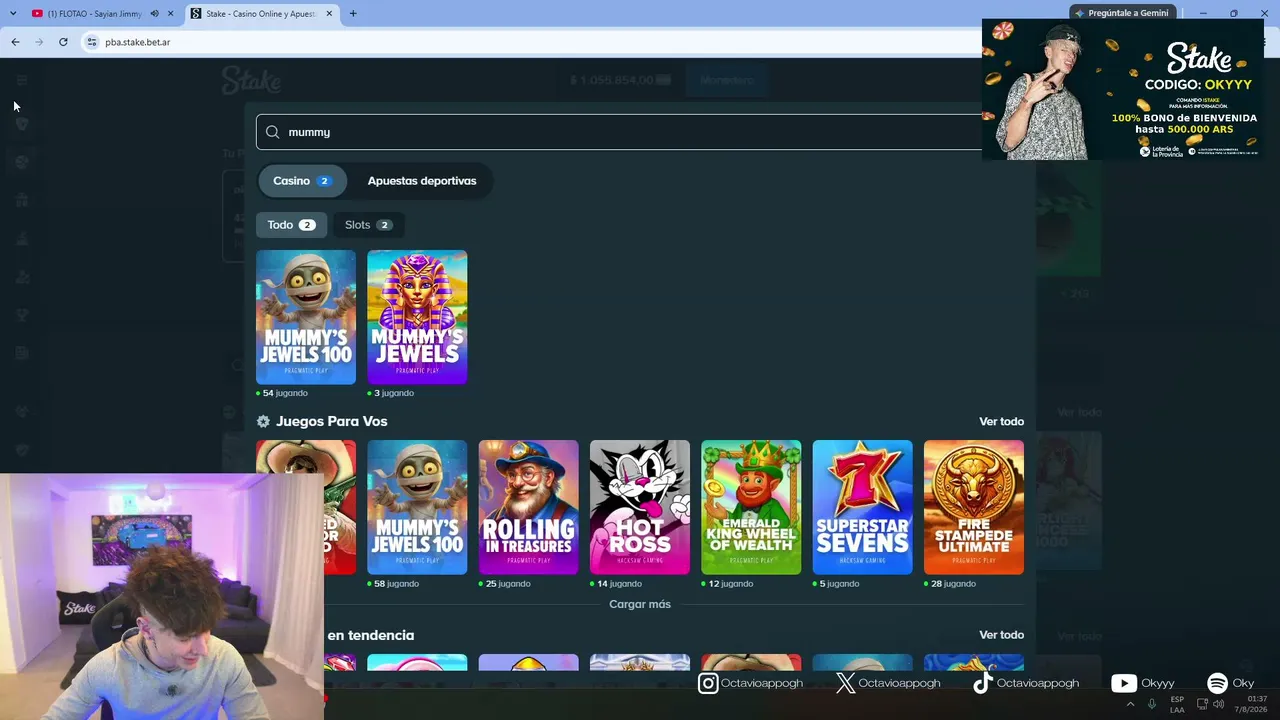Open the browser tab search dropdown
This screenshot has height=720, width=1280.
[x=13, y=13]
